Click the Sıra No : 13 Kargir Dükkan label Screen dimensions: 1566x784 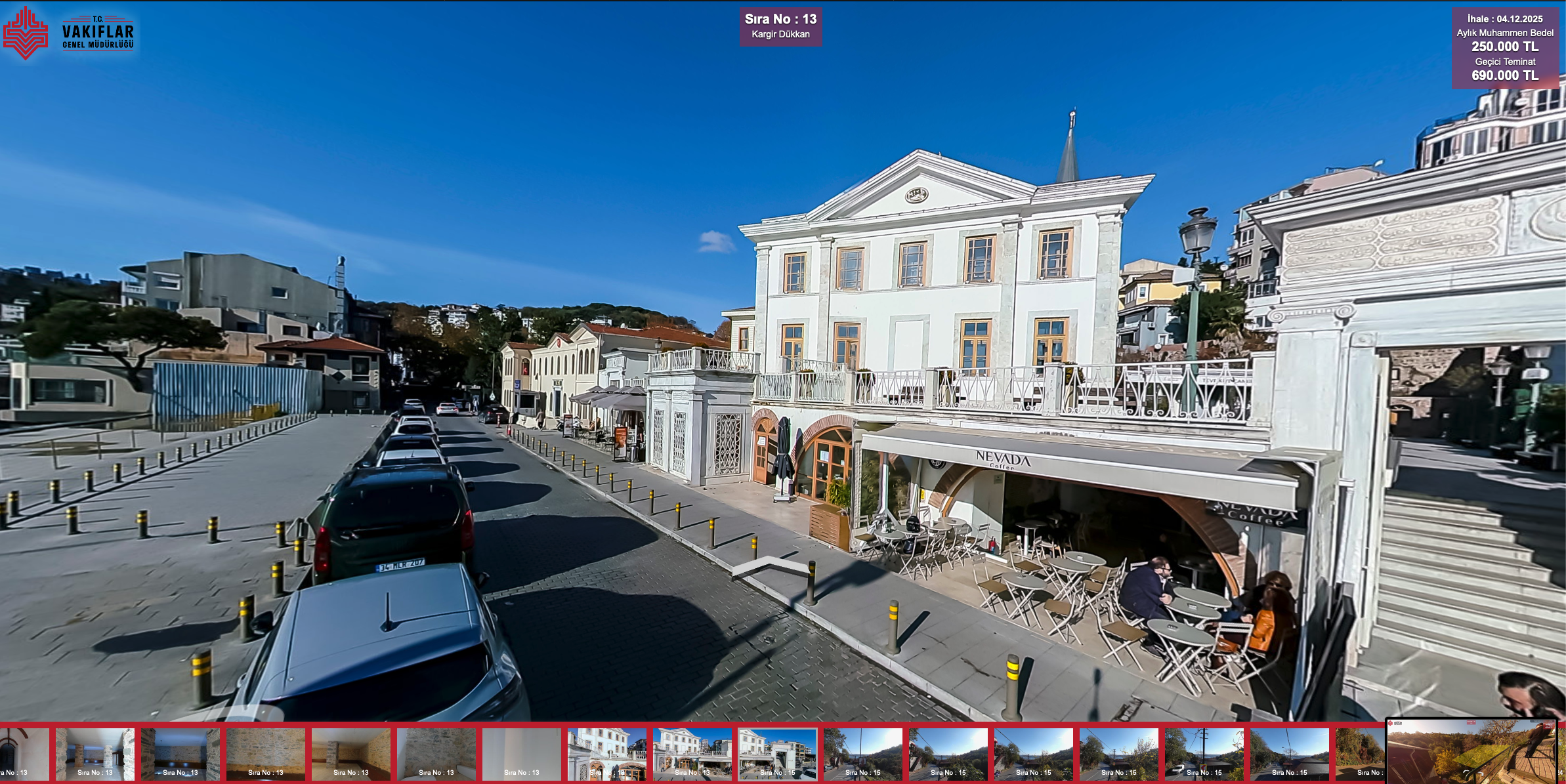pyautogui.click(x=780, y=27)
